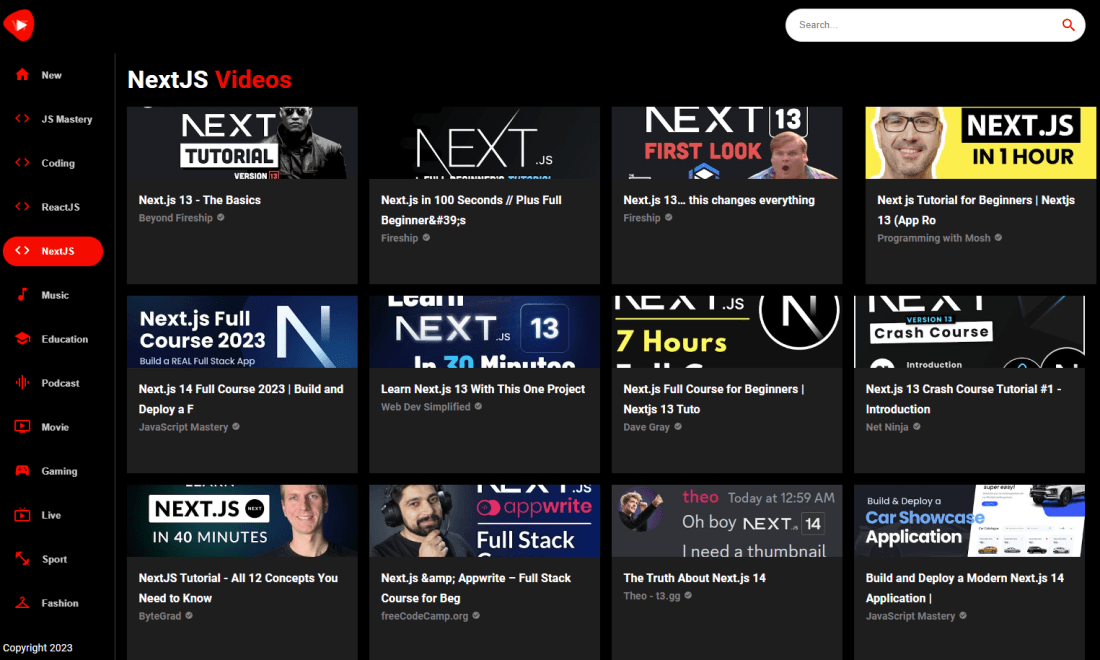Visit the freeCodeCamp.org channel
The width and height of the screenshot is (1100, 660).
(424, 615)
